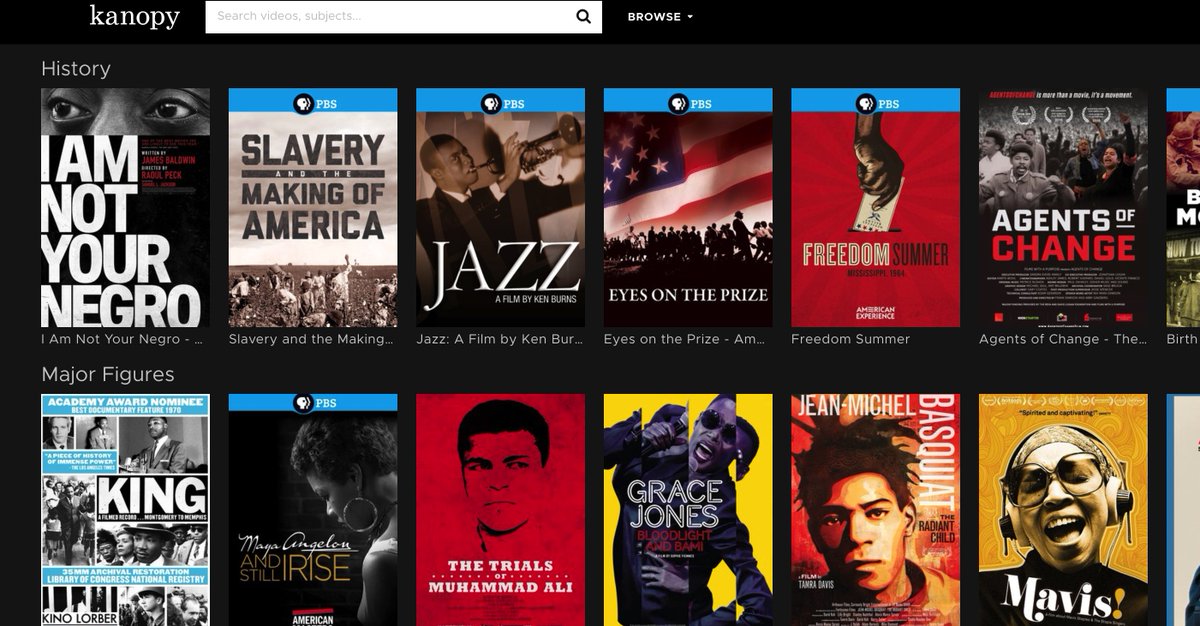The width and height of the screenshot is (1200, 626).
Task: Click the 'I Am Not Your Negro' title link
Action: 122,339
